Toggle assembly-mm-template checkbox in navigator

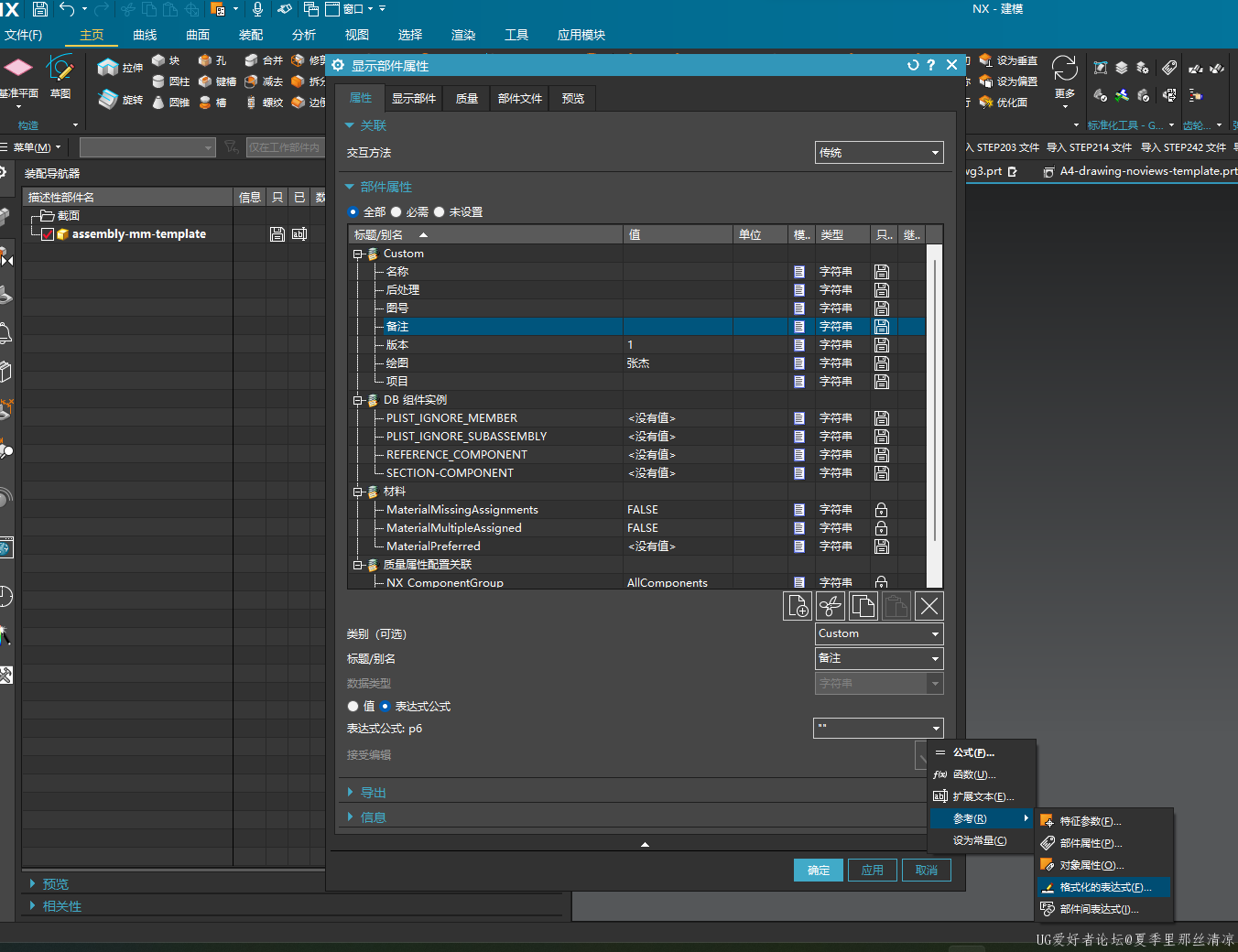[x=48, y=234]
